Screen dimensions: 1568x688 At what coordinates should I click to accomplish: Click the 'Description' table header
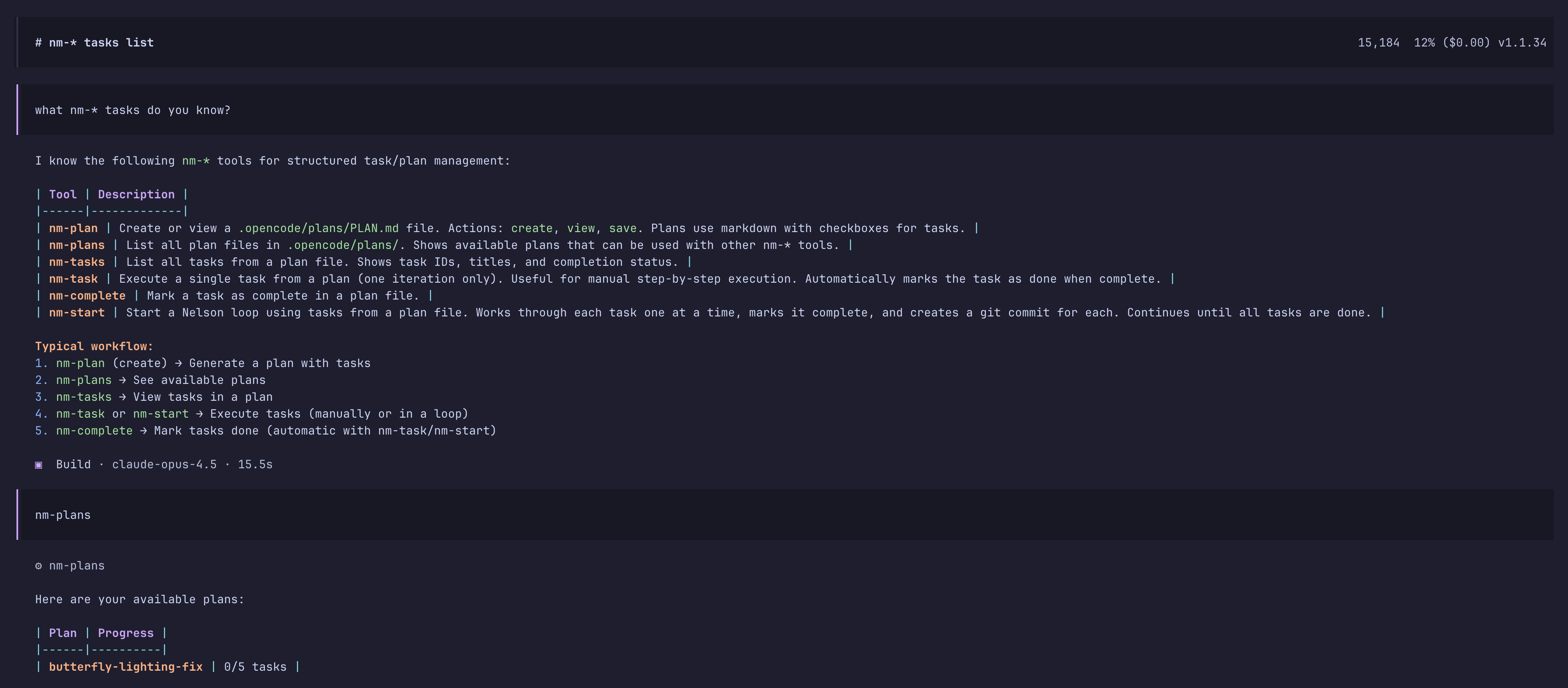click(x=136, y=194)
